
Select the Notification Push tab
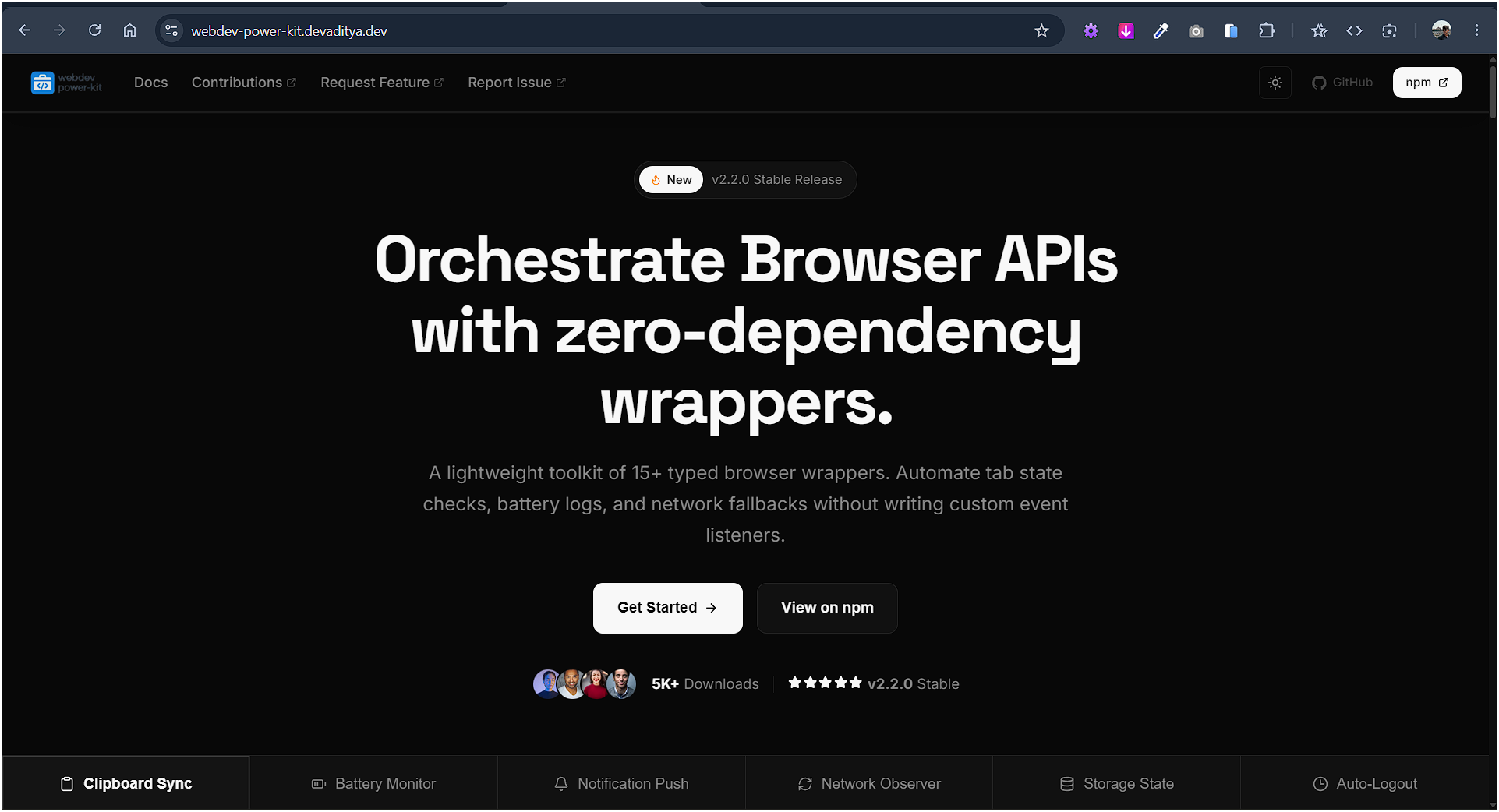(621, 783)
